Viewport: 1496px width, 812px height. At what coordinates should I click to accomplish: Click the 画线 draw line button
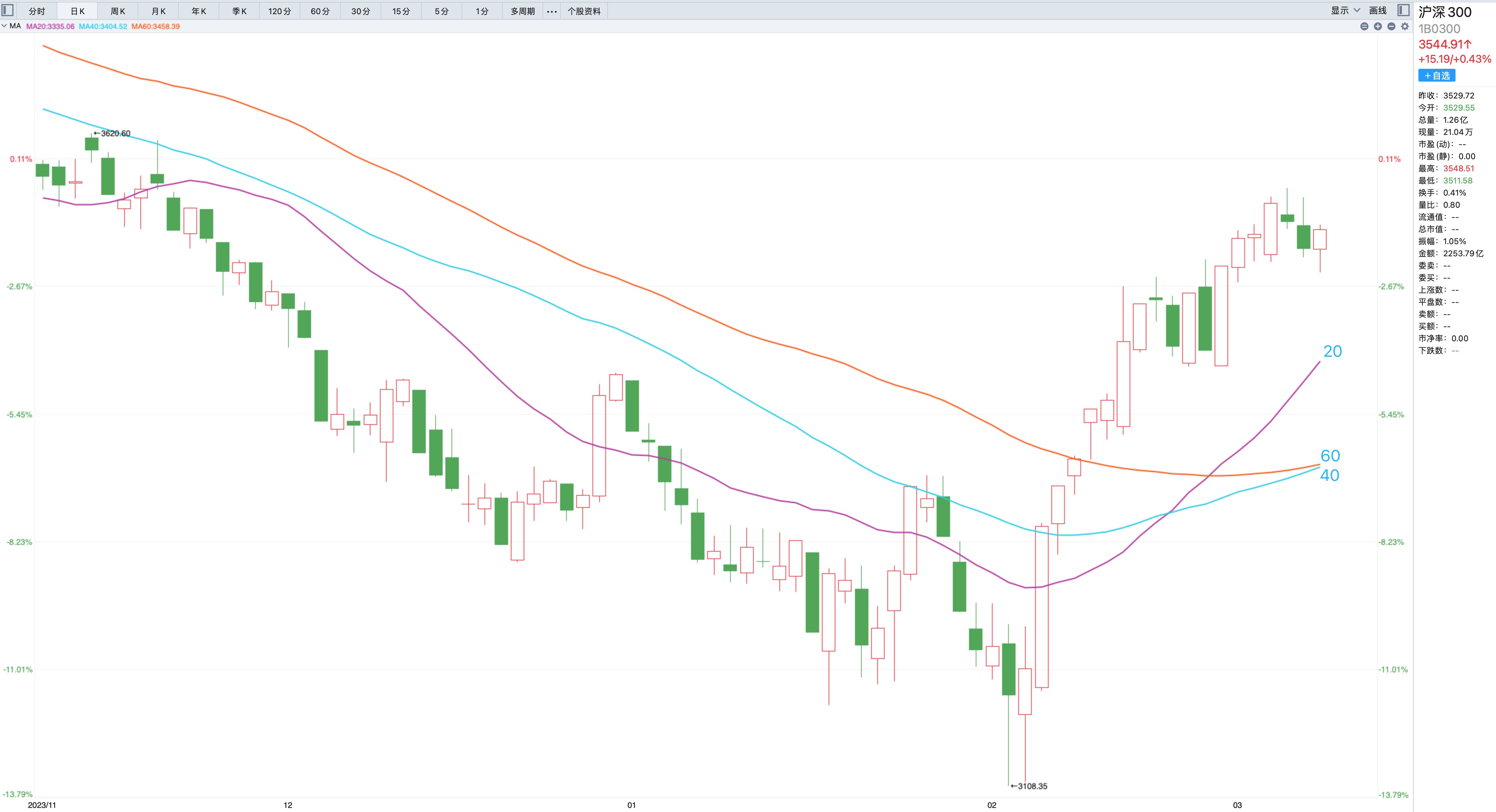(1378, 10)
